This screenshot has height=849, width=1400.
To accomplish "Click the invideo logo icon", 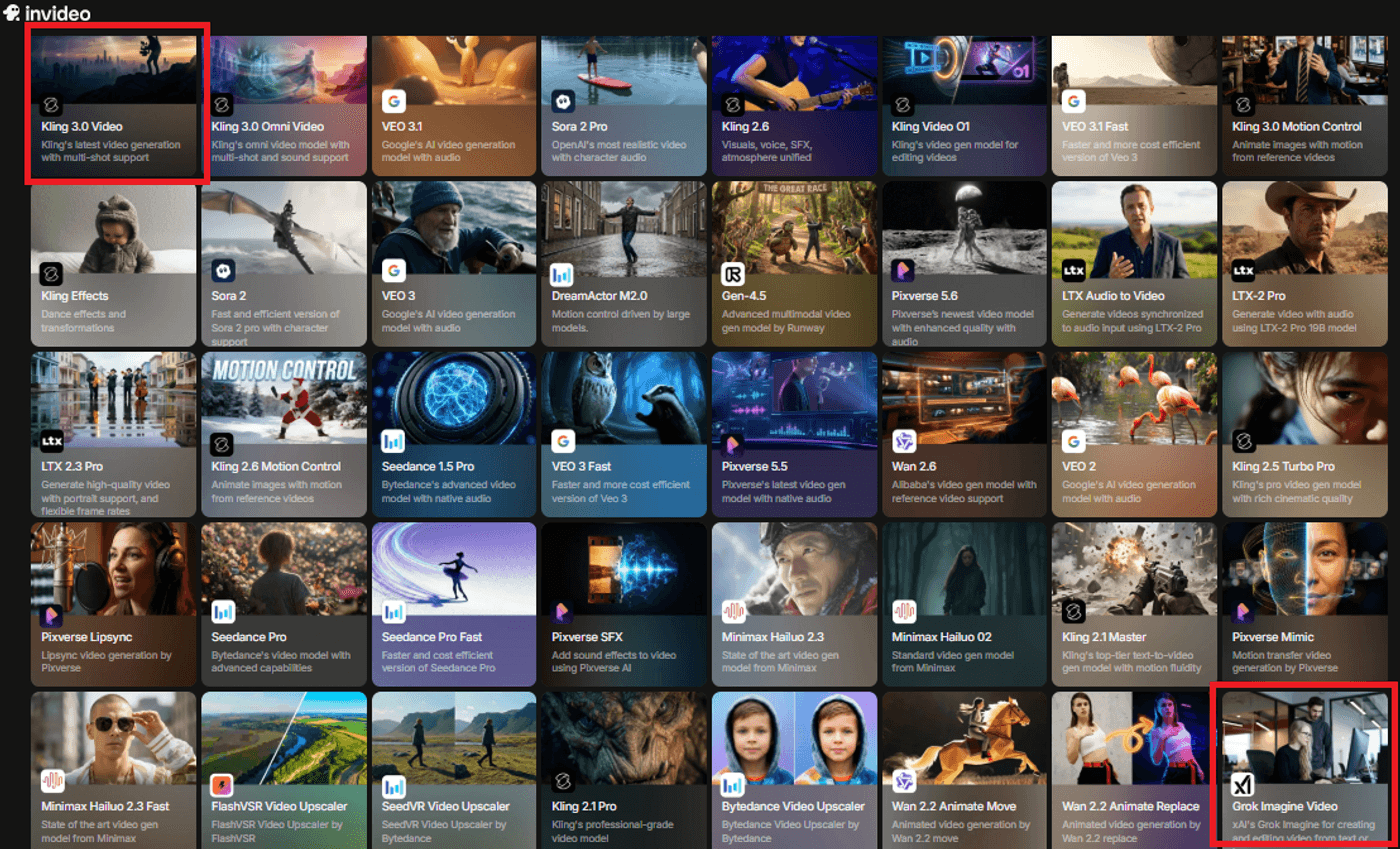I will tap(13, 14).
